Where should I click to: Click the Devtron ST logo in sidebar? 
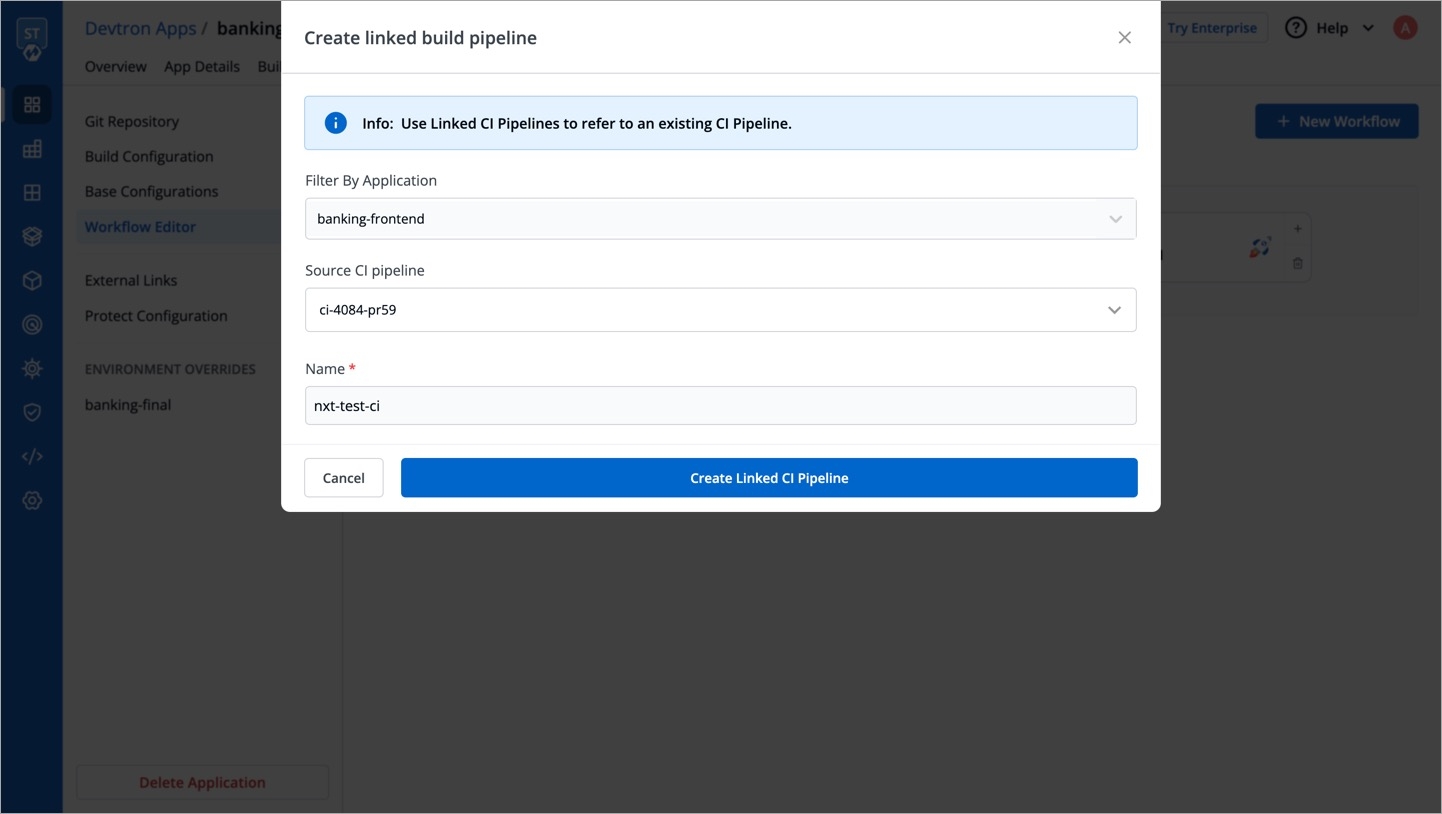coord(32,39)
